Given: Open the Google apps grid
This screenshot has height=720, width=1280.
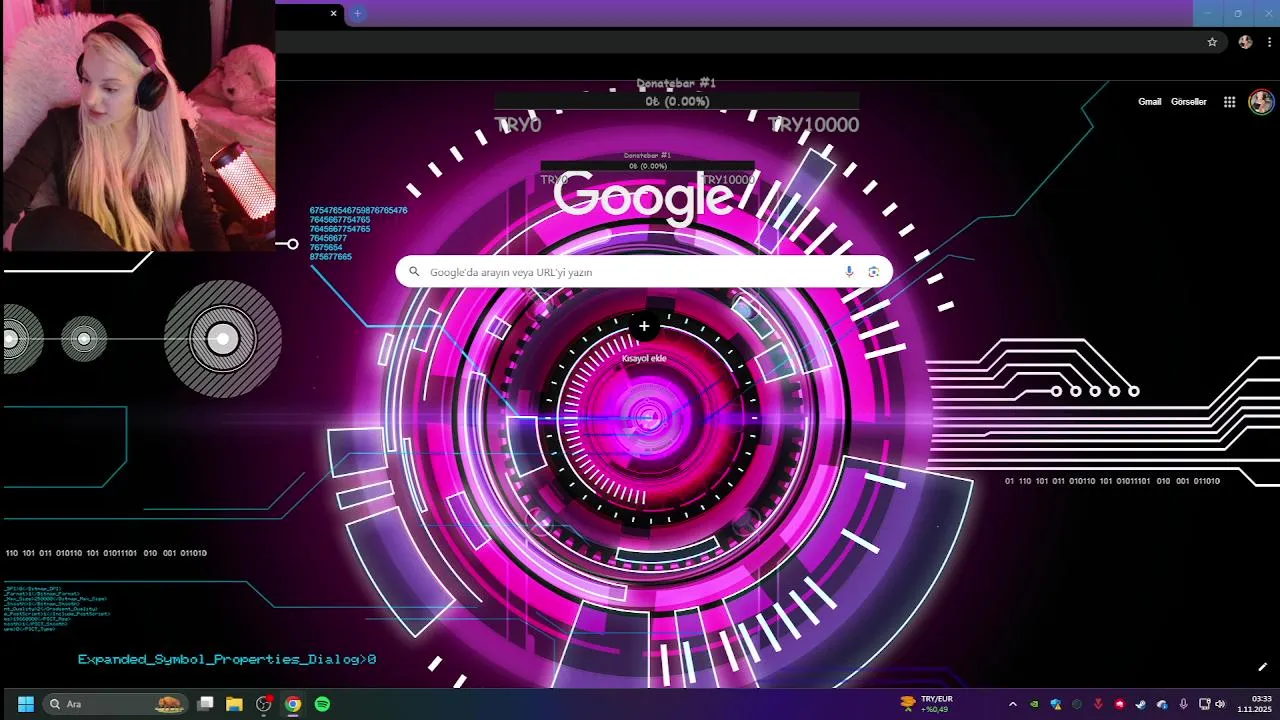Looking at the screenshot, I should [x=1230, y=102].
